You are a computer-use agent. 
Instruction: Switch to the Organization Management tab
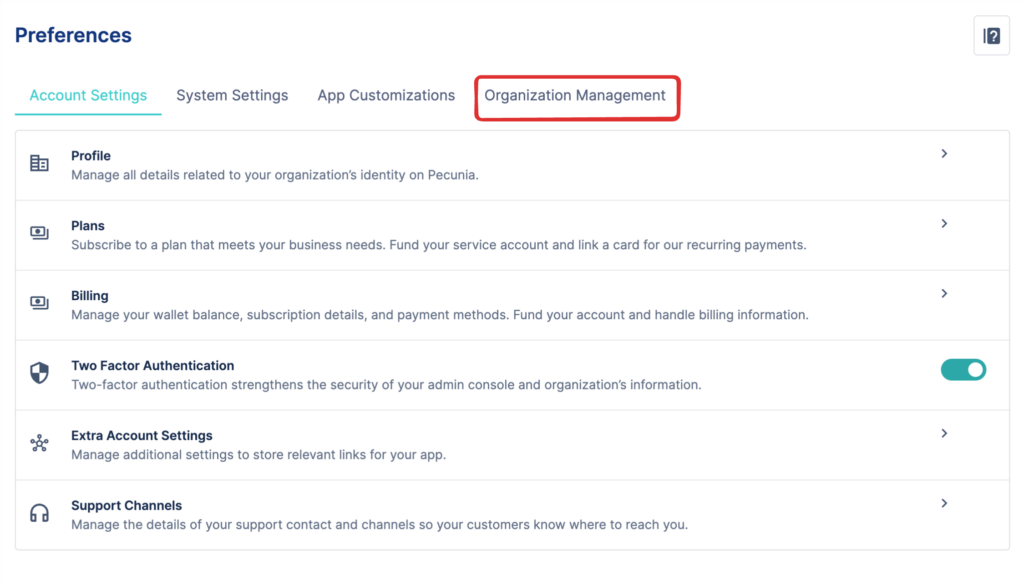[x=575, y=96]
